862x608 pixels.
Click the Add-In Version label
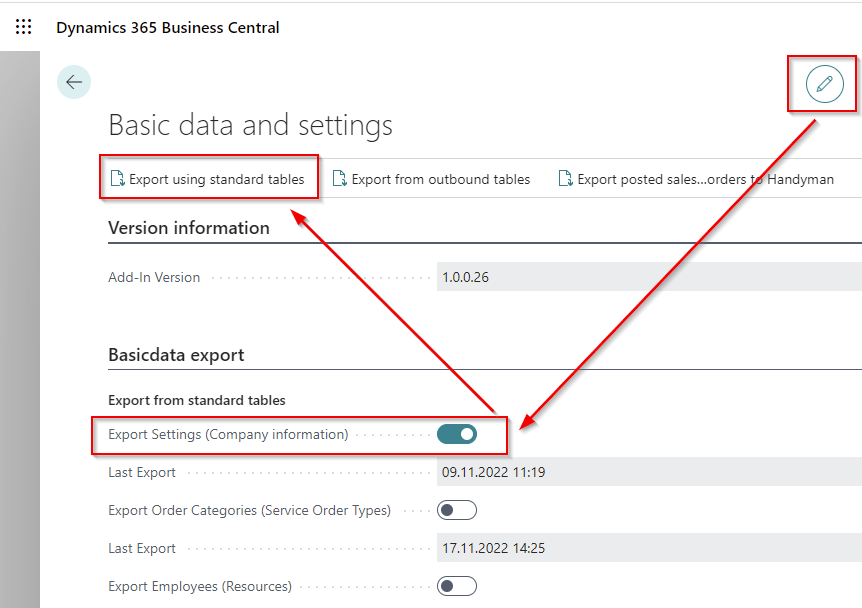[154, 277]
